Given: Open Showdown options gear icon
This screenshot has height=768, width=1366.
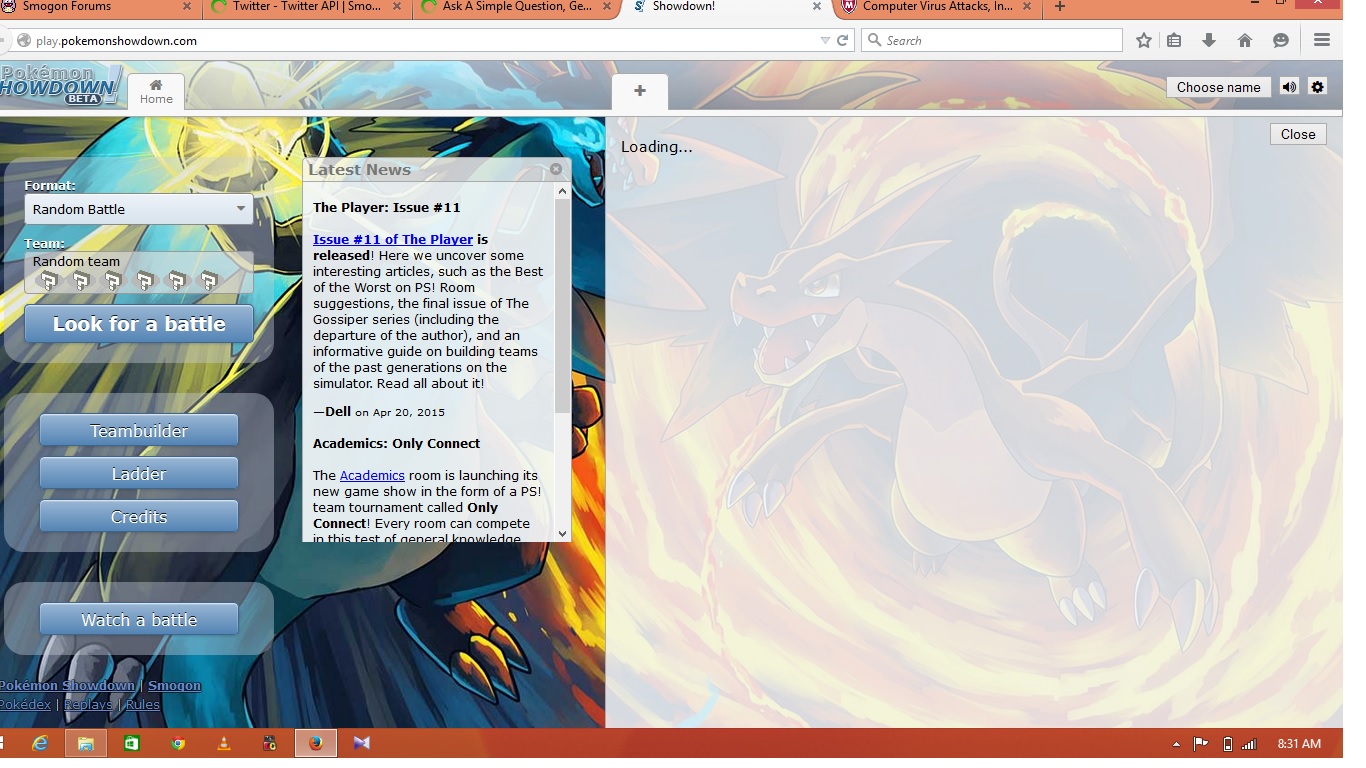Looking at the screenshot, I should (1317, 87).
